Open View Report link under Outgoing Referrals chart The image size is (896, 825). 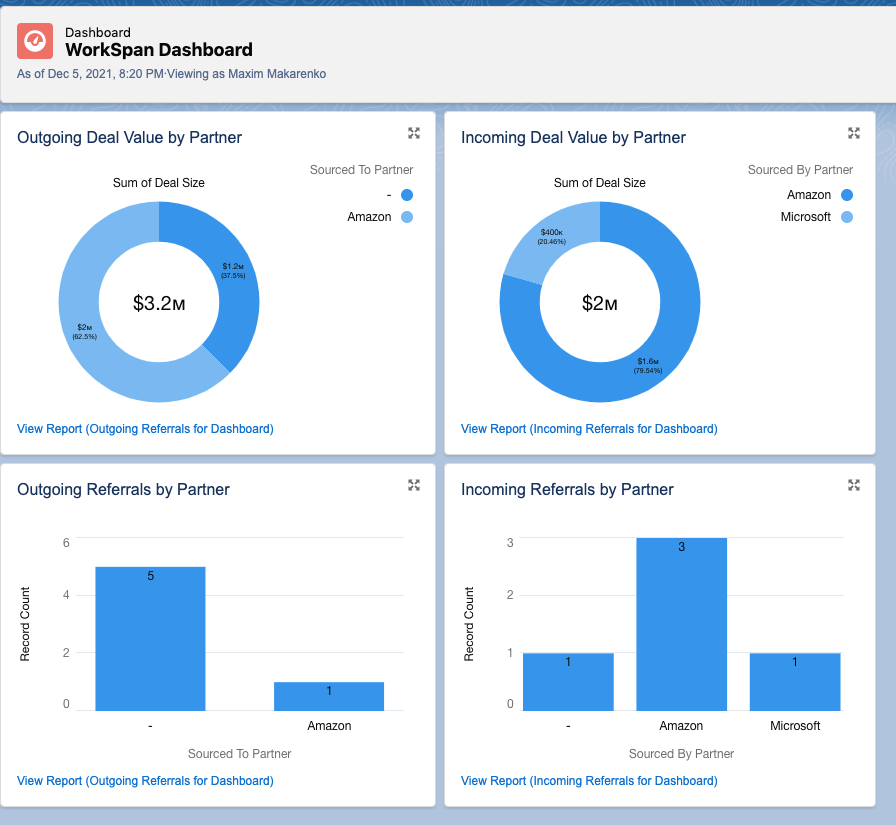point(145,780)
